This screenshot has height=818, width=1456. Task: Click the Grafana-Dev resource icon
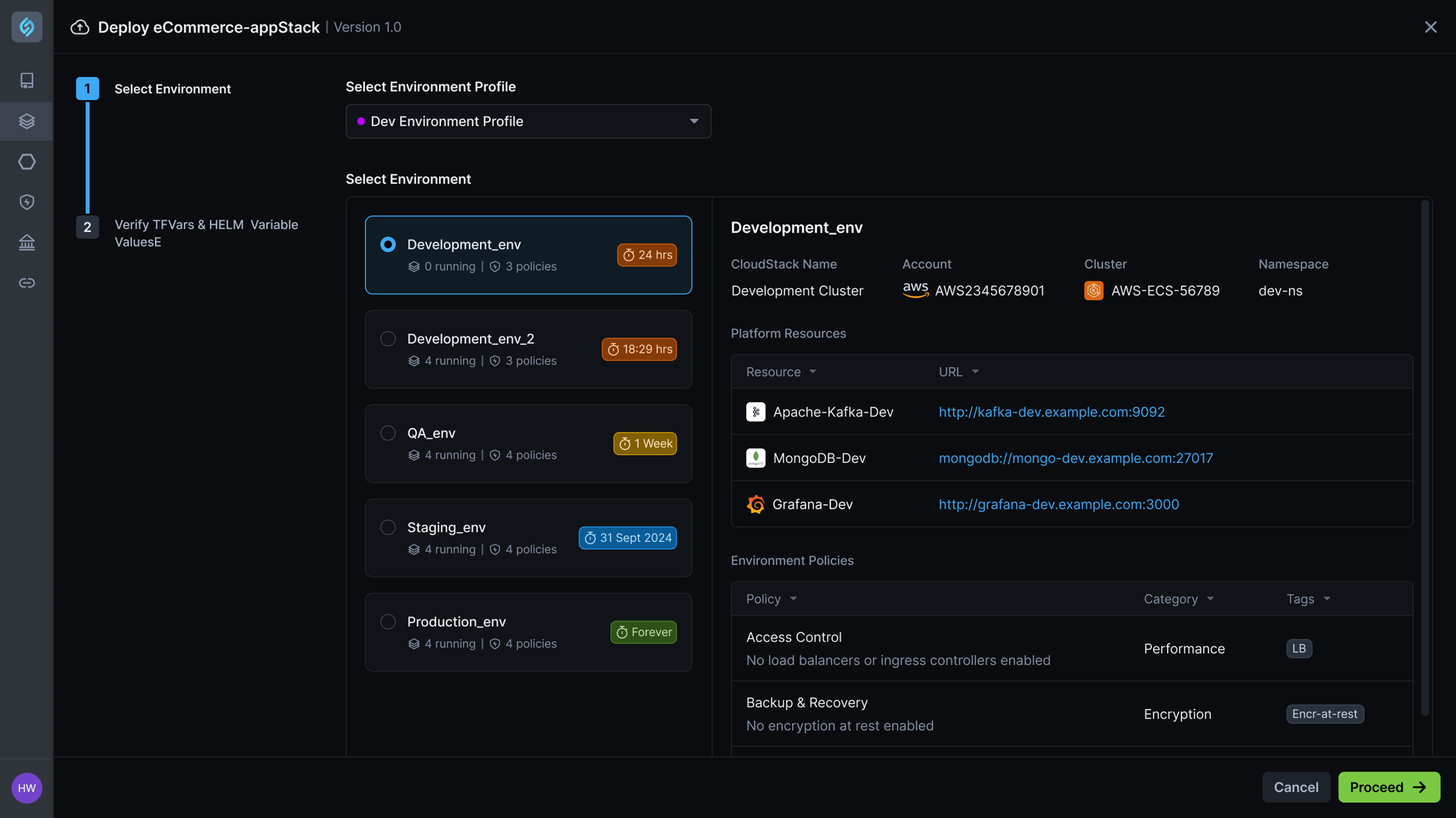[x=755, y=504]
